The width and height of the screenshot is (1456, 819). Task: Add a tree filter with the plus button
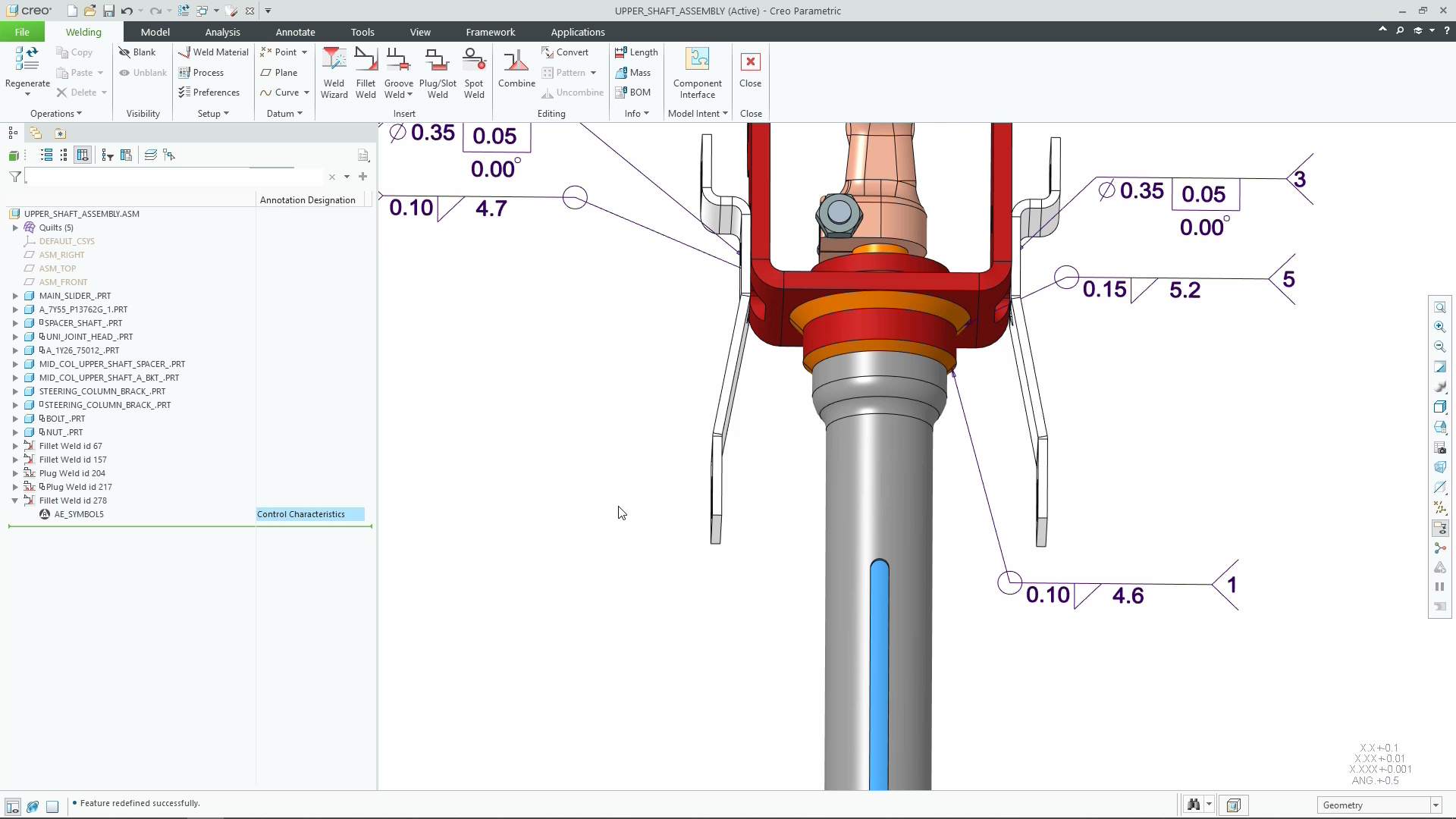pyautogui.click(x=363, y=177)
